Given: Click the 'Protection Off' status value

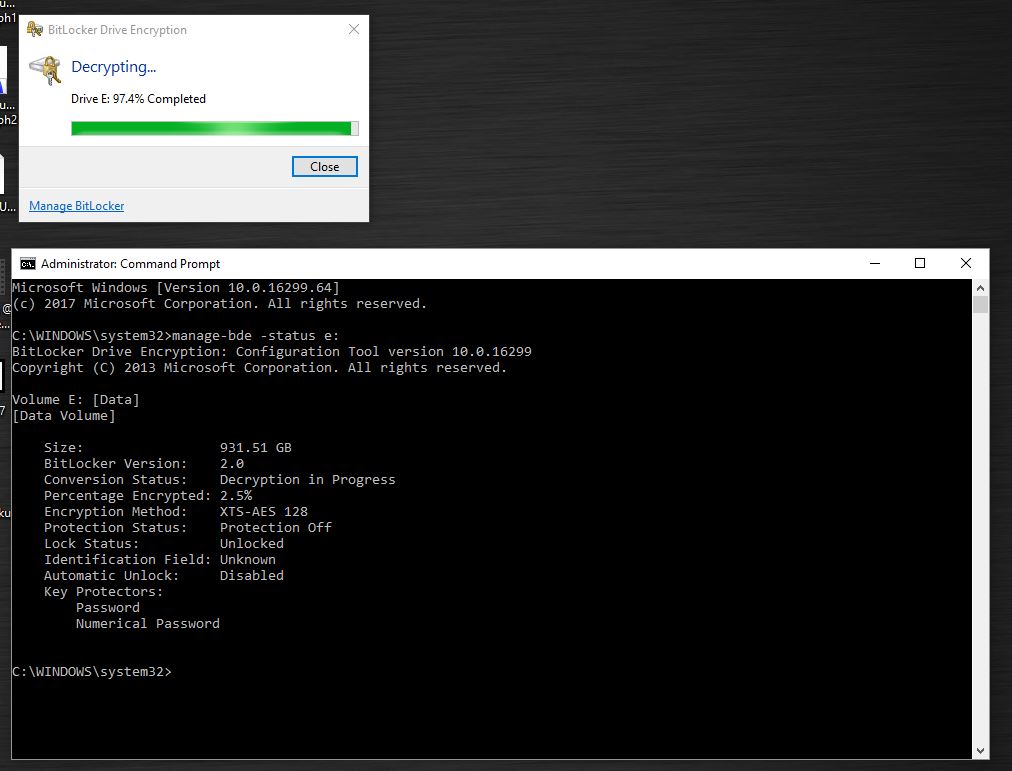Looking at the screenshot, I should pos(276,527).
